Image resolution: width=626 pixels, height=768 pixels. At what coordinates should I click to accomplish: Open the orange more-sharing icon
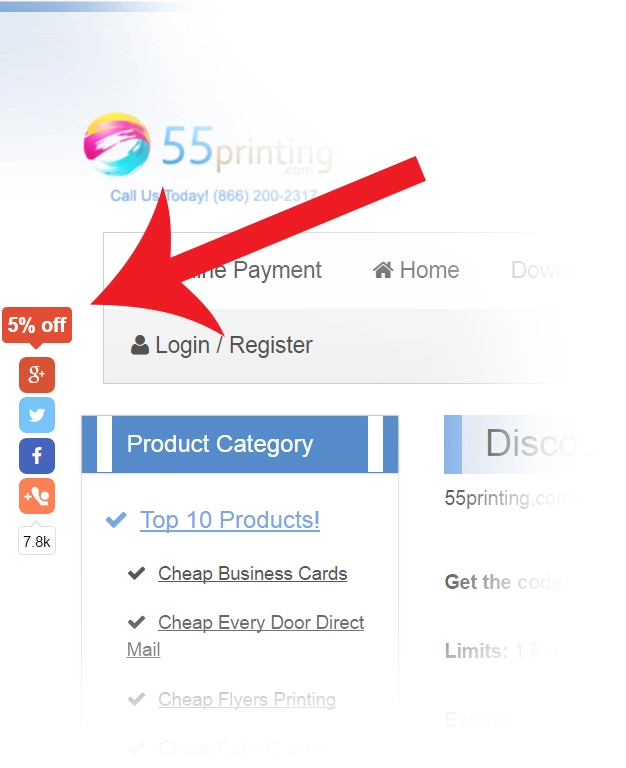37,496
